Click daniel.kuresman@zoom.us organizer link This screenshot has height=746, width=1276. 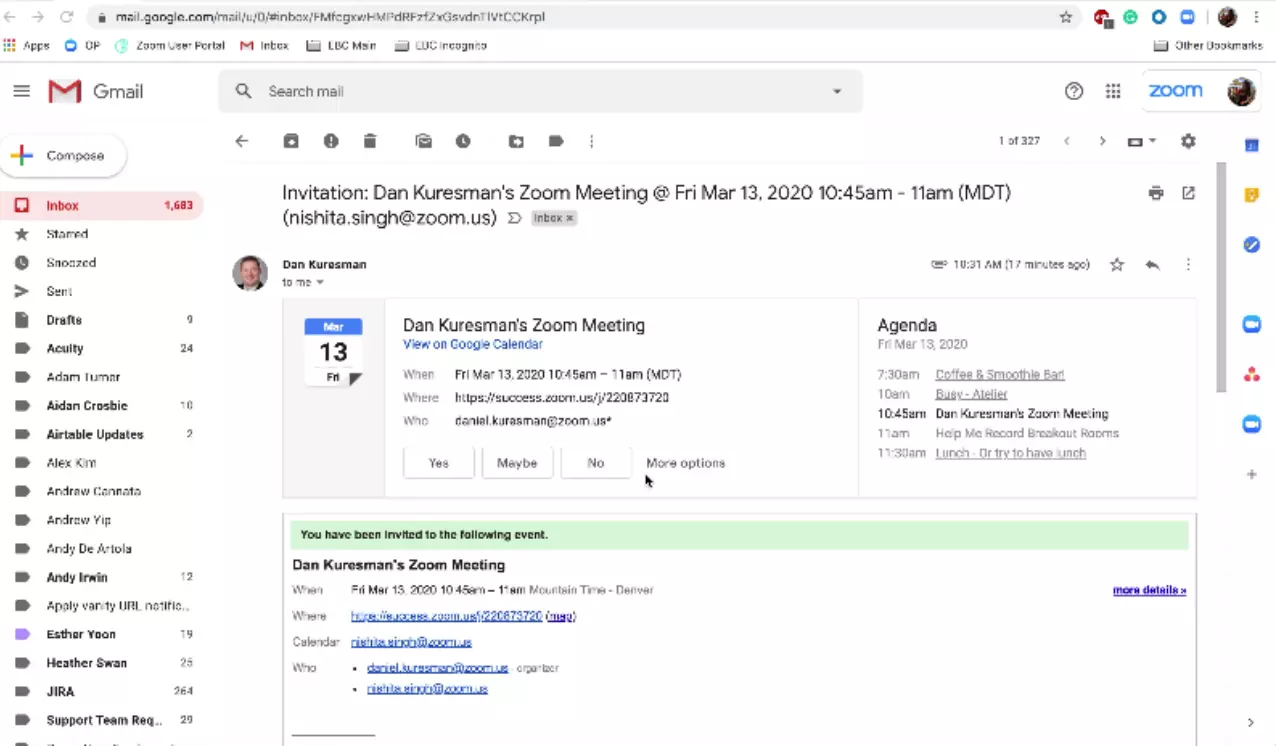tap(437, 667)
